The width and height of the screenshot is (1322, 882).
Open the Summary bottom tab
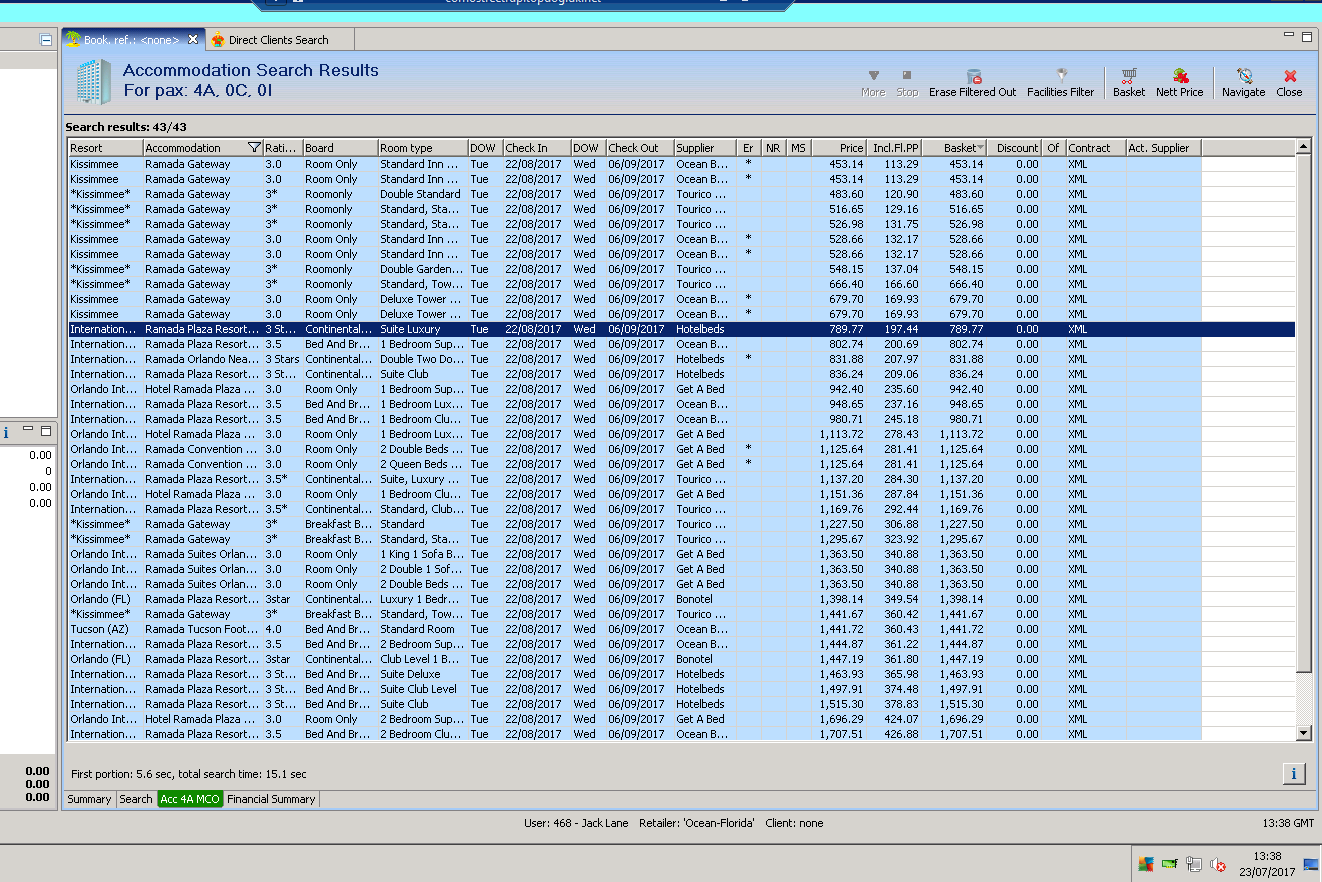click(89, 799)
